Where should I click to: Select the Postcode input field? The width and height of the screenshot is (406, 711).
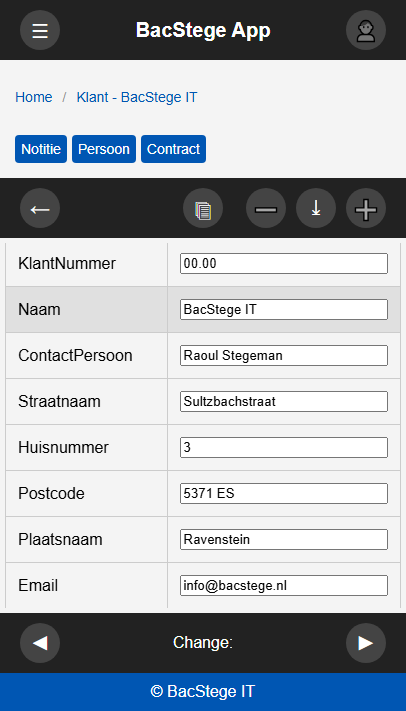284,493
